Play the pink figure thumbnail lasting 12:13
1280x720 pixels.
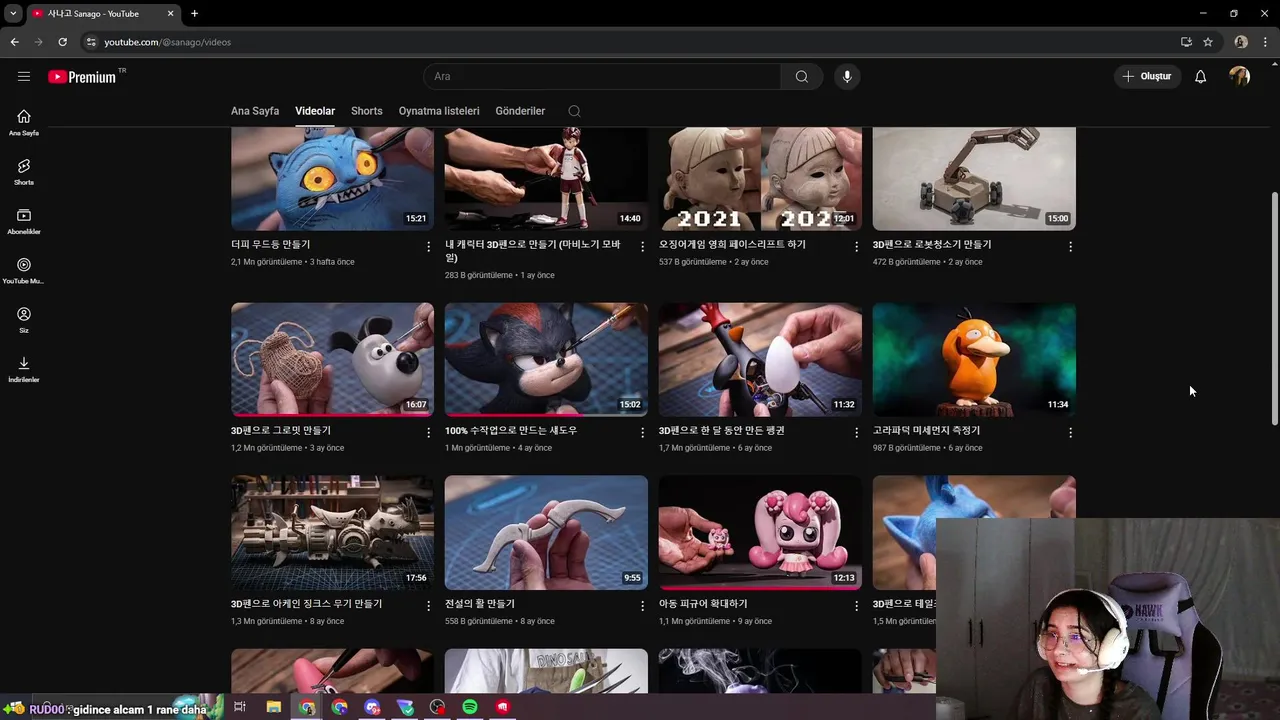(760, 532)
